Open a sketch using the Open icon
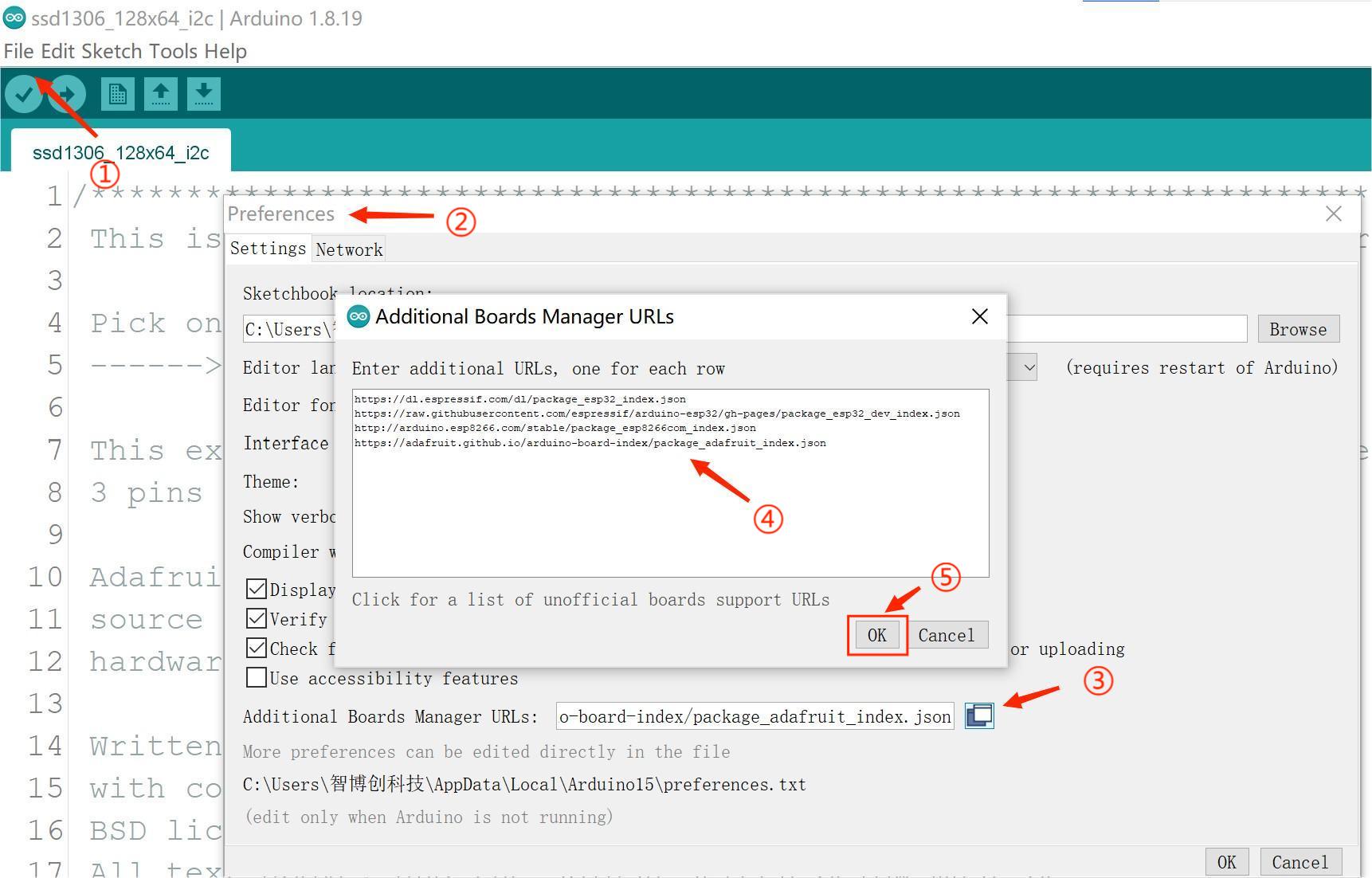The height and width of the screenshot is (878, 1372). [161, 94]
